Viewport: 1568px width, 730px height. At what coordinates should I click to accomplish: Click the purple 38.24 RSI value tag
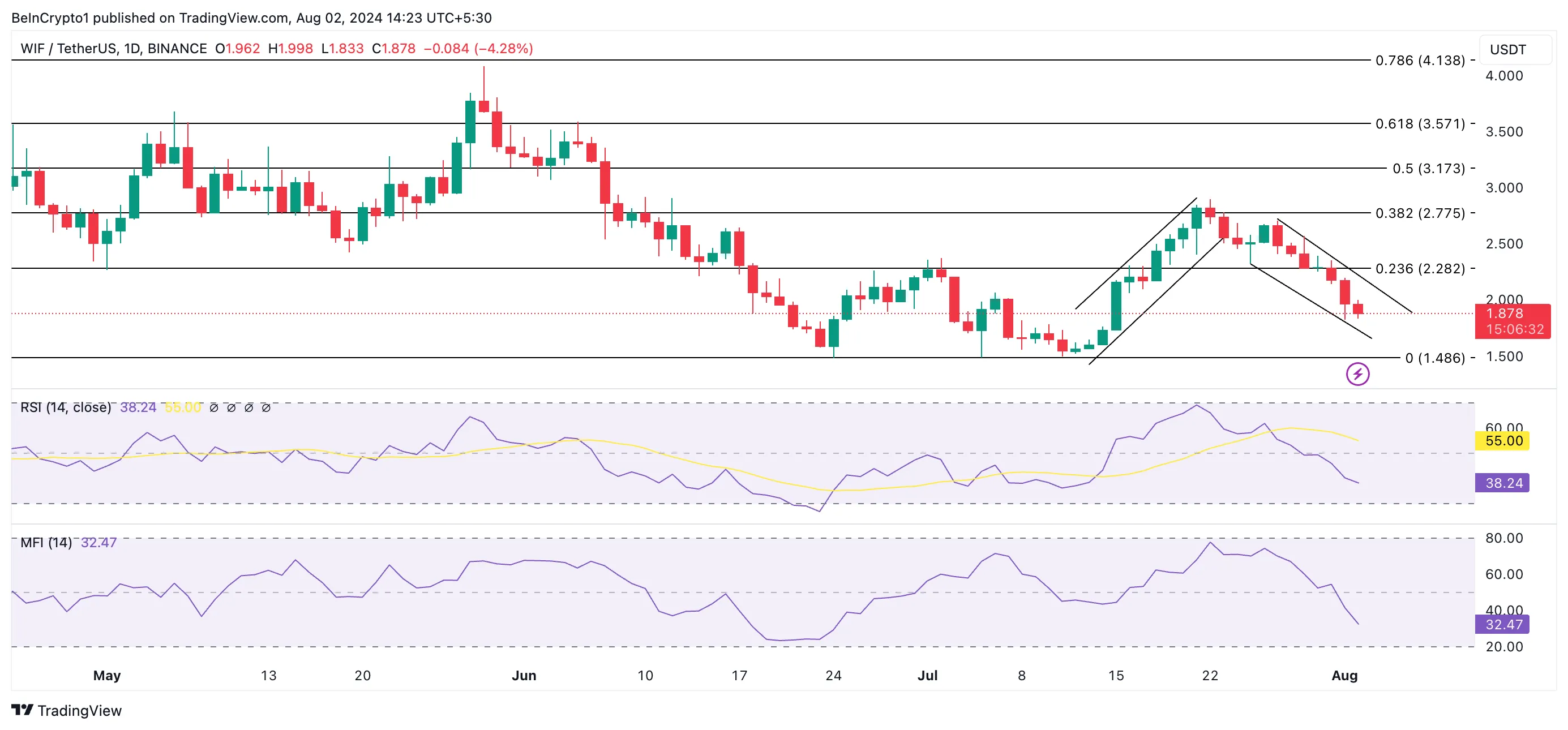[x=1502, y=483]
